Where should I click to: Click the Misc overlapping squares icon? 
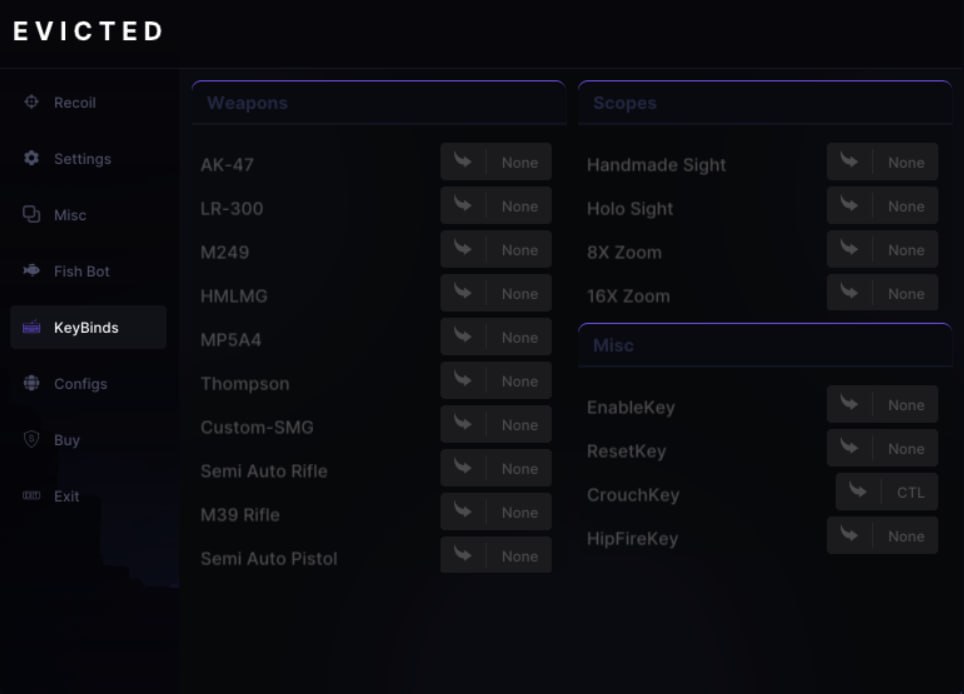pos(31,215)
